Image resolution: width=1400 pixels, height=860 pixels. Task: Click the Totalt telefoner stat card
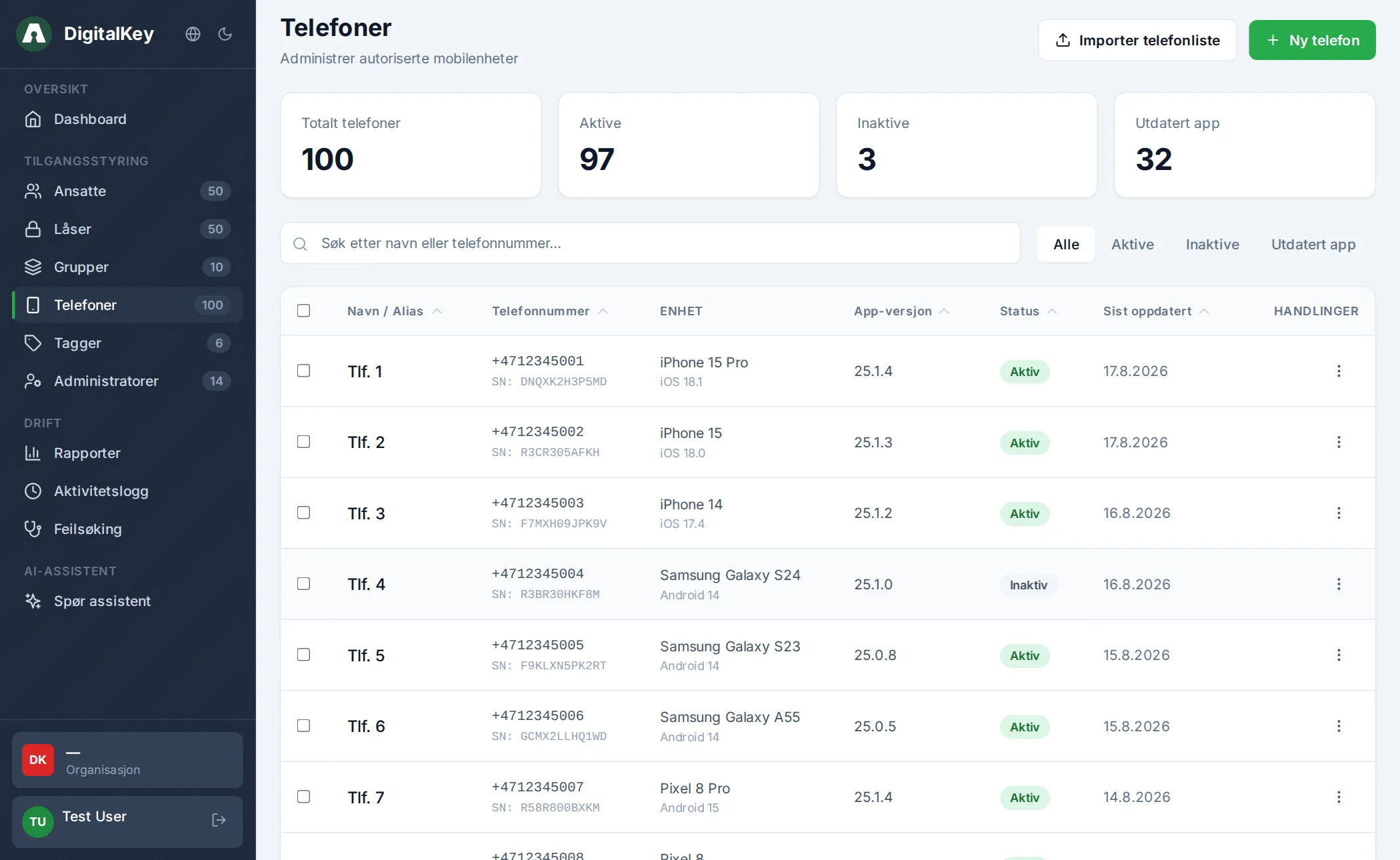[411, 145]
